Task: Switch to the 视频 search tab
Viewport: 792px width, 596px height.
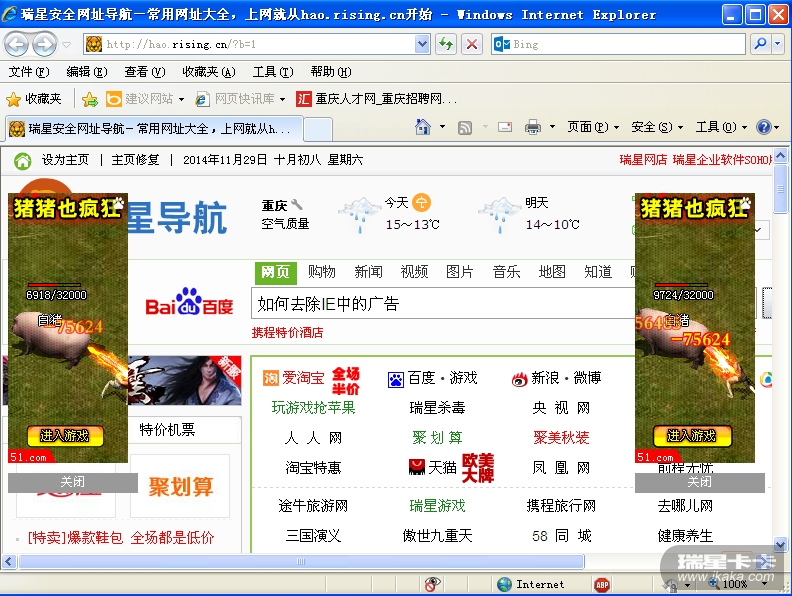Action: click(x=414, y=272)
